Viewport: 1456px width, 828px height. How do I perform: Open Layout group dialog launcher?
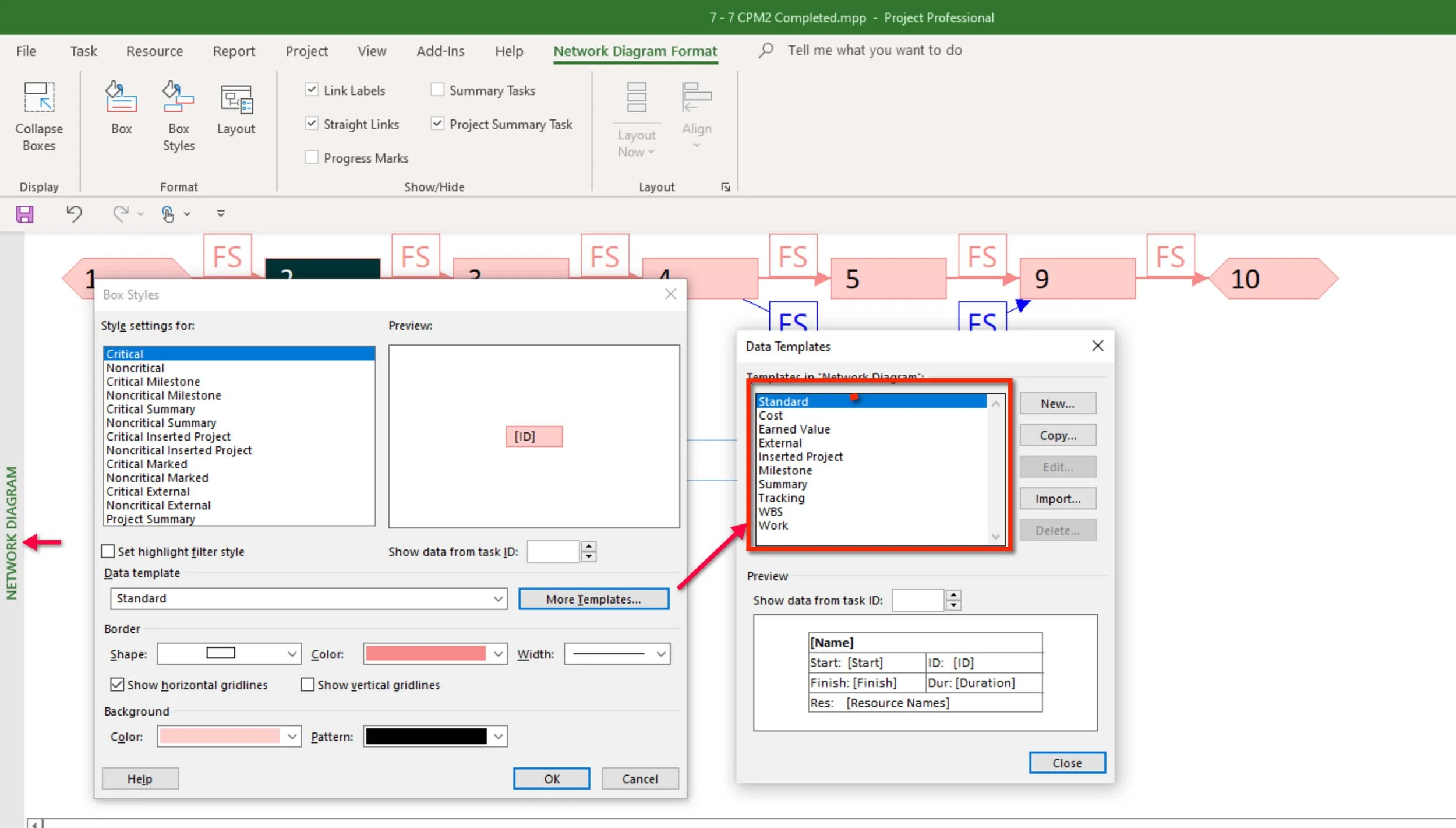[x=726, y=187]
